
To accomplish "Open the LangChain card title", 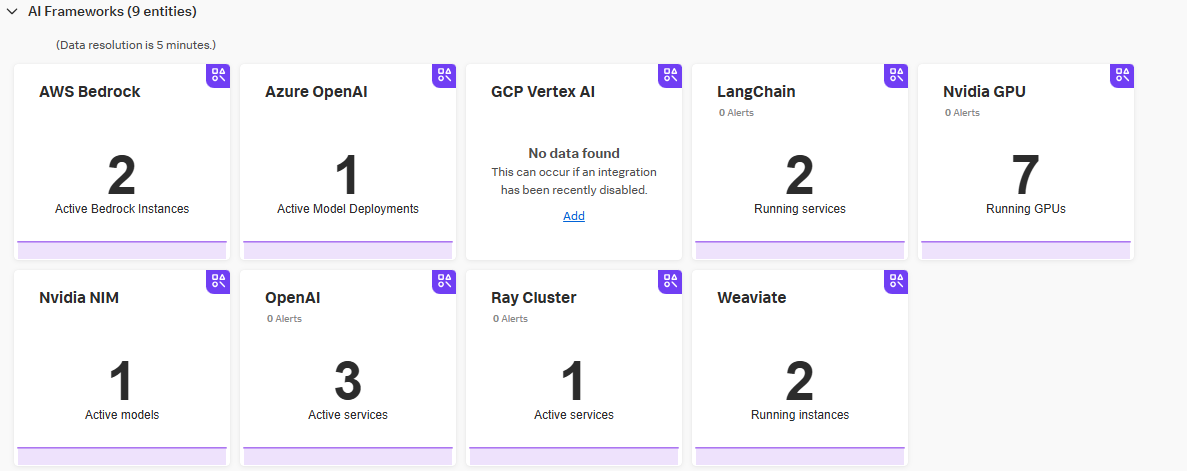I will [x=756, y=92].
